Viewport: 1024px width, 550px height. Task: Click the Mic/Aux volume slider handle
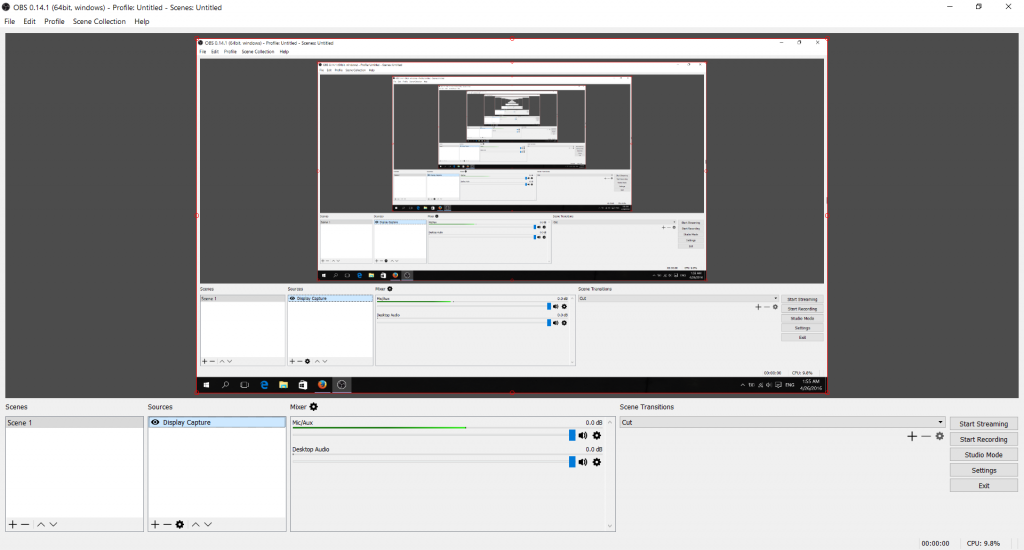tap(572, 435)
